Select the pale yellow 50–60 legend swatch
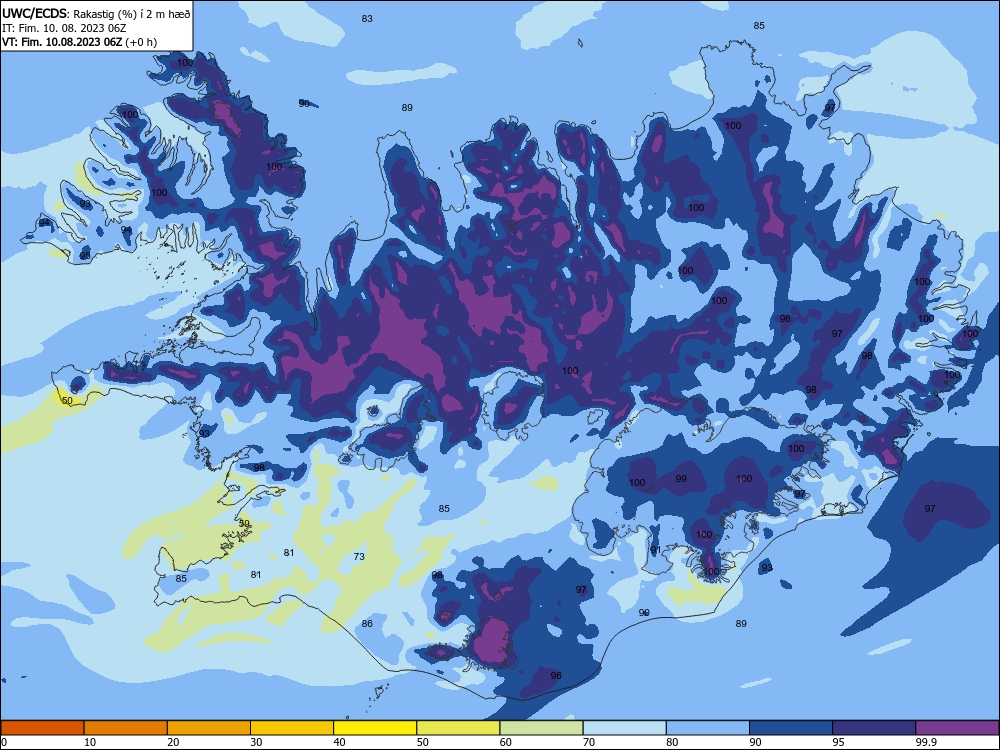The height and width of the screenshot is (750, 1000). pyautogui.click(x=458, y=728)
